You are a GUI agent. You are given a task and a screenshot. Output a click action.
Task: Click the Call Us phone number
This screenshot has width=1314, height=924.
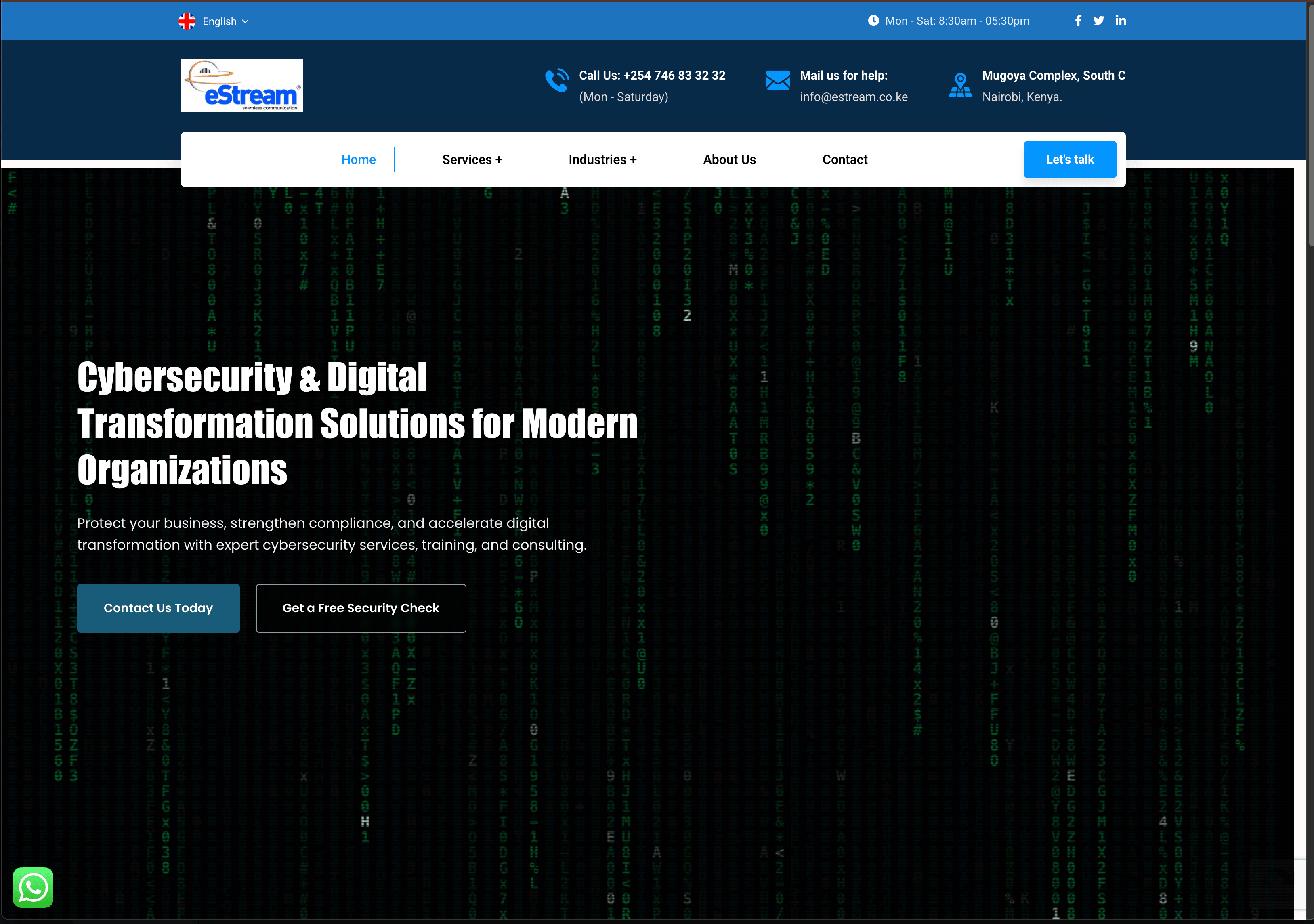pyautogui.click(x=652, y=76)
